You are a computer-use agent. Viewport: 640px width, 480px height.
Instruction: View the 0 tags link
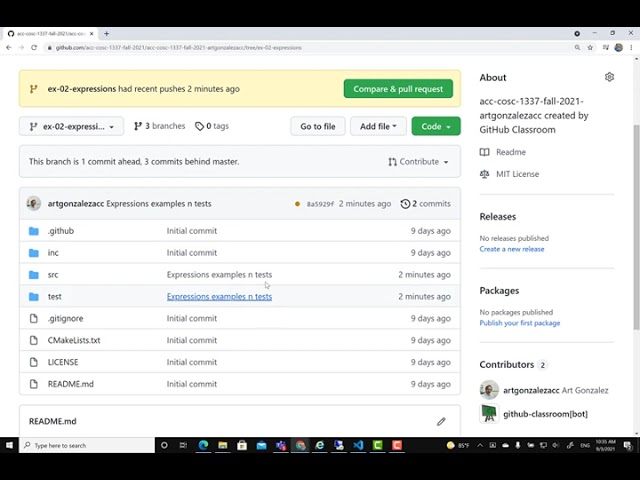pyautogui.click(x=212, y=126)
